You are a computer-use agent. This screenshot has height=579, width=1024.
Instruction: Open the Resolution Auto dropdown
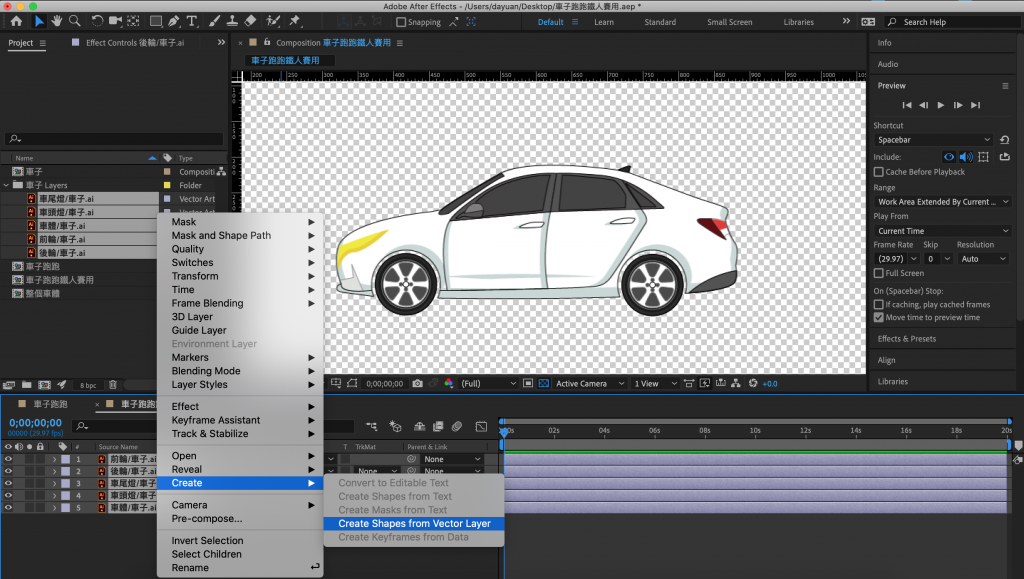coord(982,259)
